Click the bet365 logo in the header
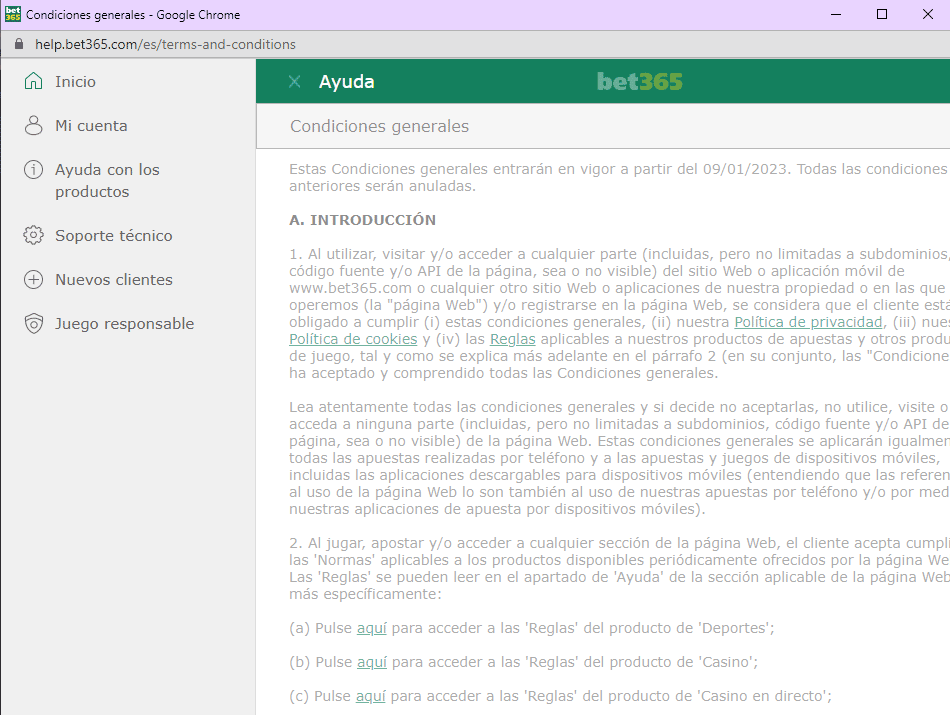The height and width of the screenshot is (715, 950). coord(639,82)
